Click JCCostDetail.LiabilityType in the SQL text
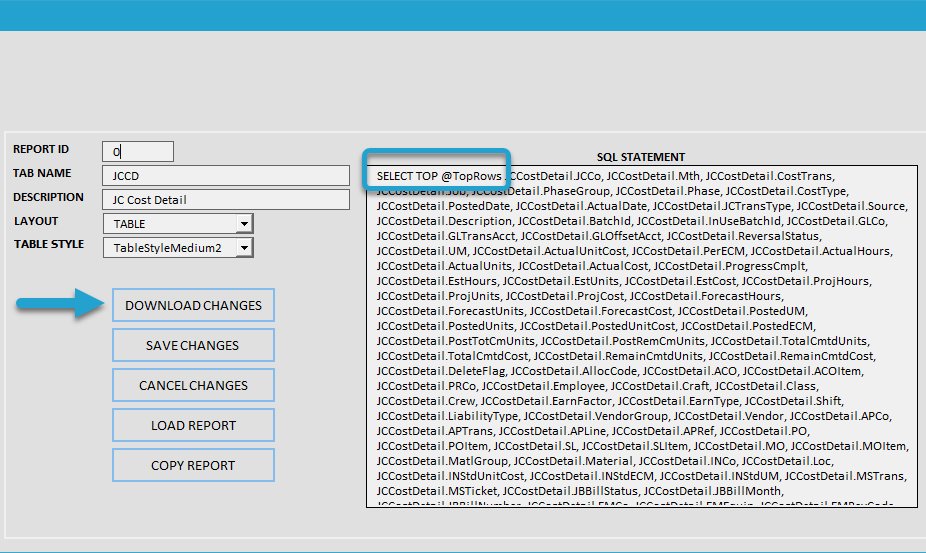926x553 pixels. click(447, 416)
